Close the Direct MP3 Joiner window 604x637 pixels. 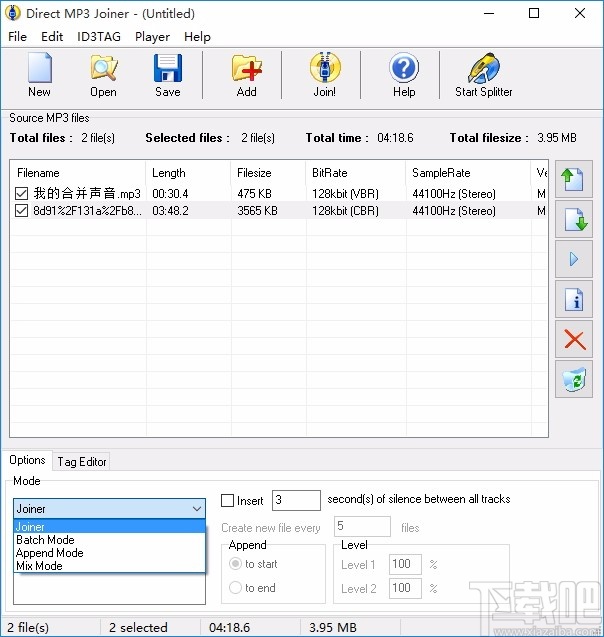pyautogui.click(x=580, y=13)
